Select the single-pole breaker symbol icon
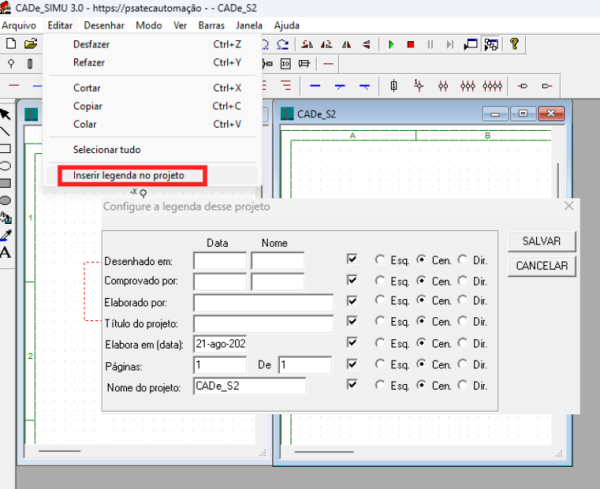The image size is (600, 489). tap(419, 86)
